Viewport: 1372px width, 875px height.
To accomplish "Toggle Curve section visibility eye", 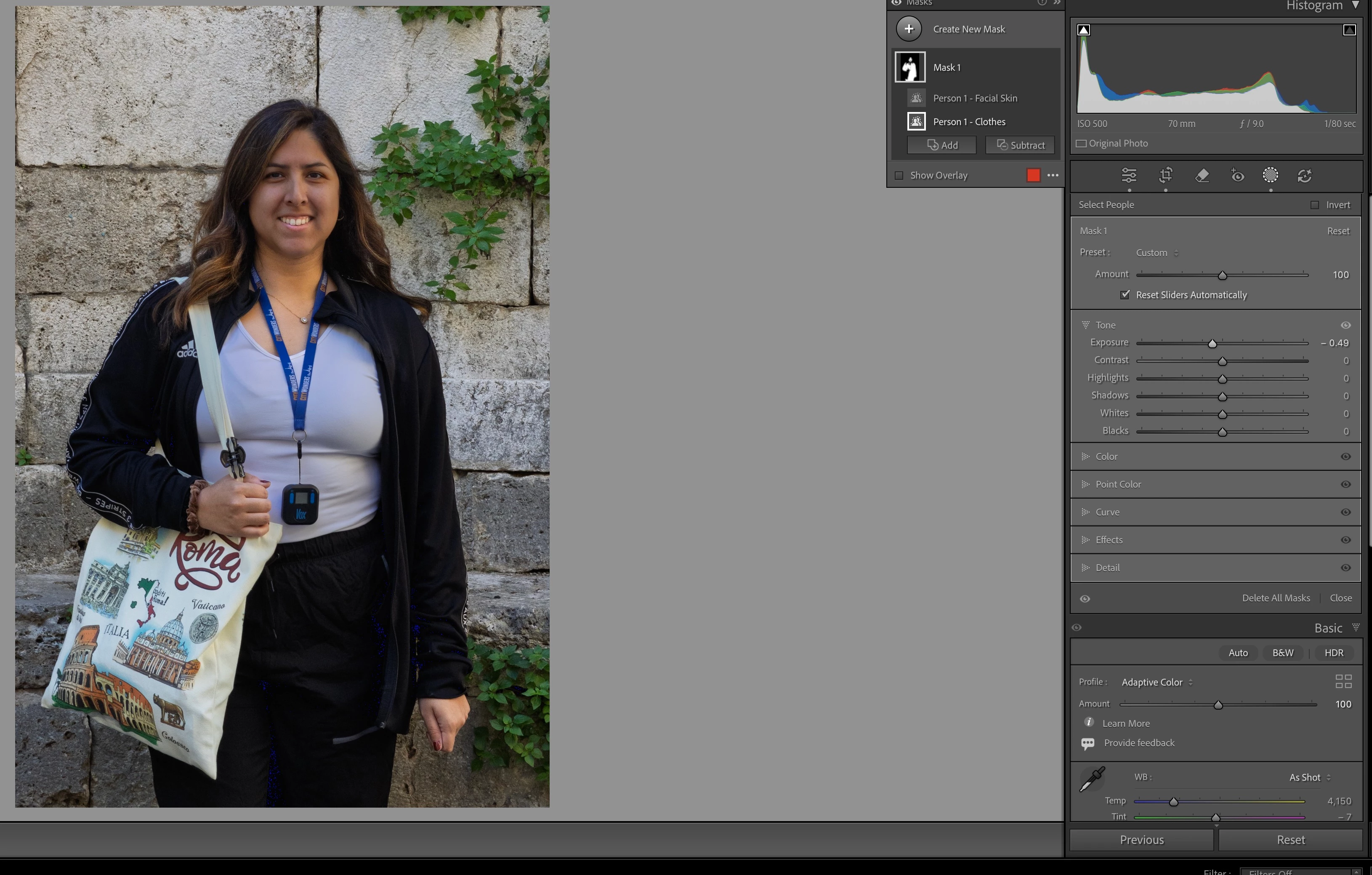I will pyautogui.click(x=1345, y=512).
